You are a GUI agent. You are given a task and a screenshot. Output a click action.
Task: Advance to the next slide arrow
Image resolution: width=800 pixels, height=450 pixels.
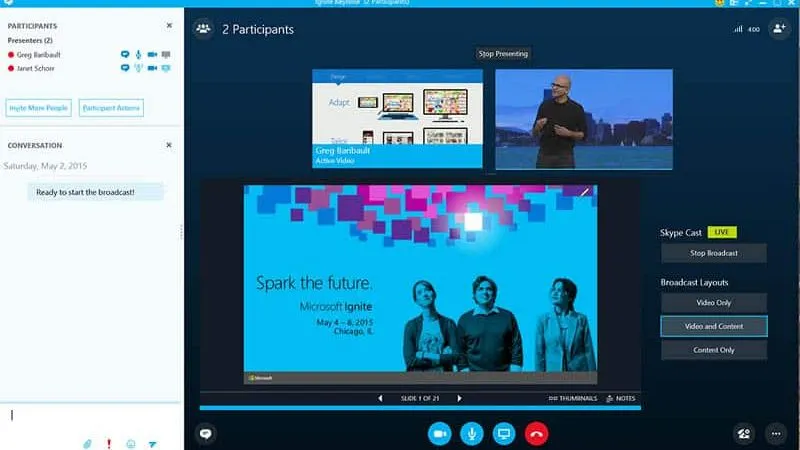[459, 398]
